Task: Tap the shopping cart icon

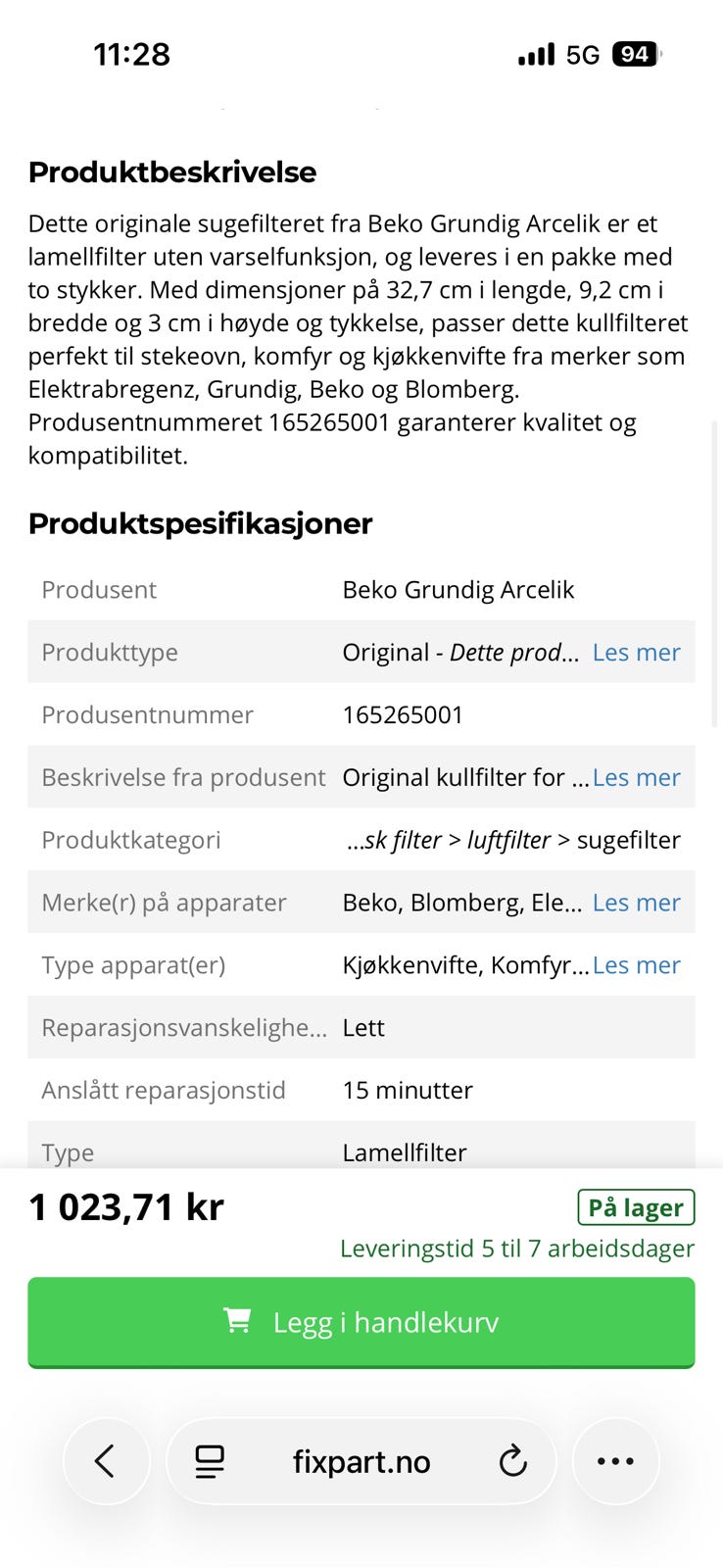Action: pyautogui.click(x=237, y=1321)
